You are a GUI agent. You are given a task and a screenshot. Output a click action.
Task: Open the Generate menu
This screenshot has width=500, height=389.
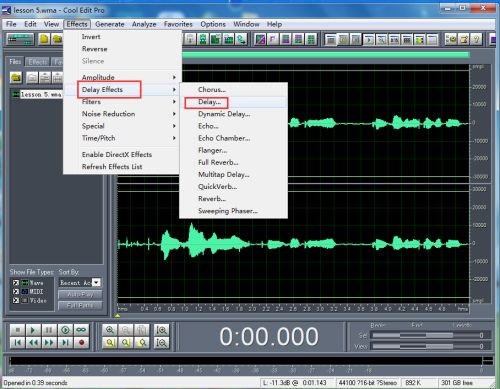(x=110, y=24)
